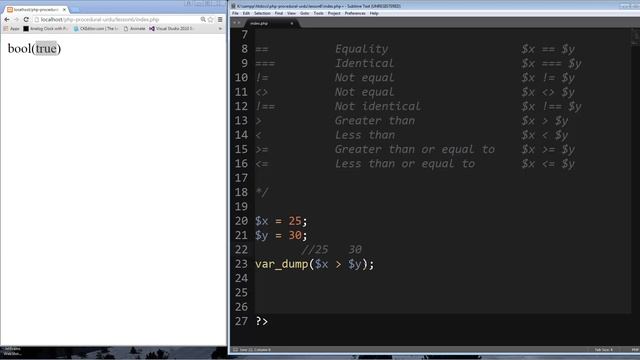
Task: Click the '$x <> $y' example
Action: pos(548,92)
